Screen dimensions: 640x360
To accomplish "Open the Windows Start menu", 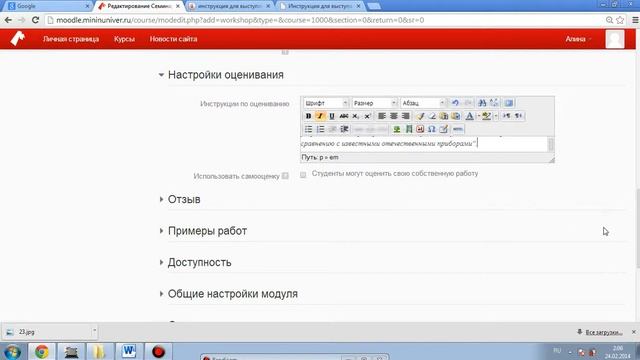I will 13,352.
